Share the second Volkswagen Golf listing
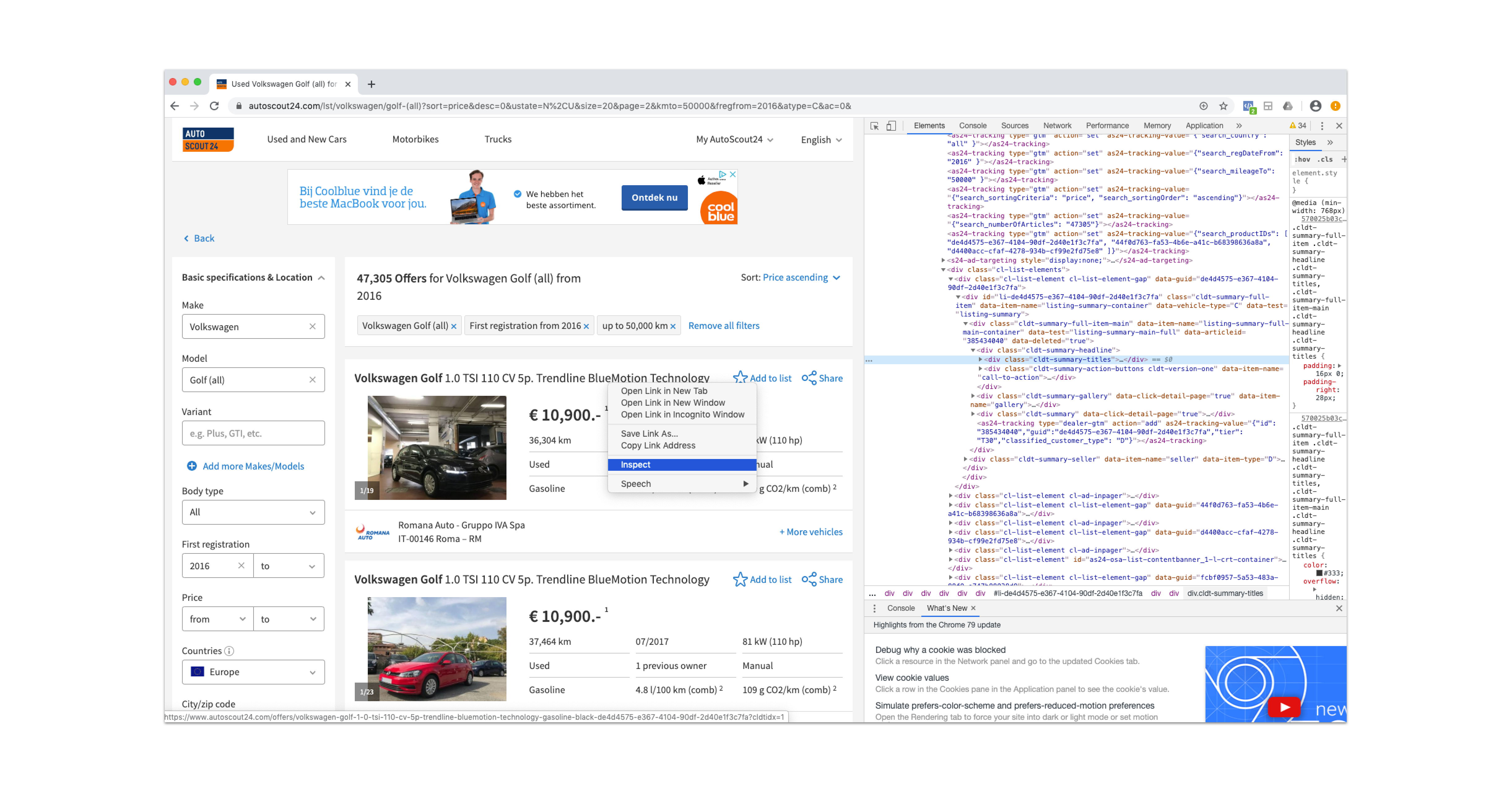 pos(822,579)
